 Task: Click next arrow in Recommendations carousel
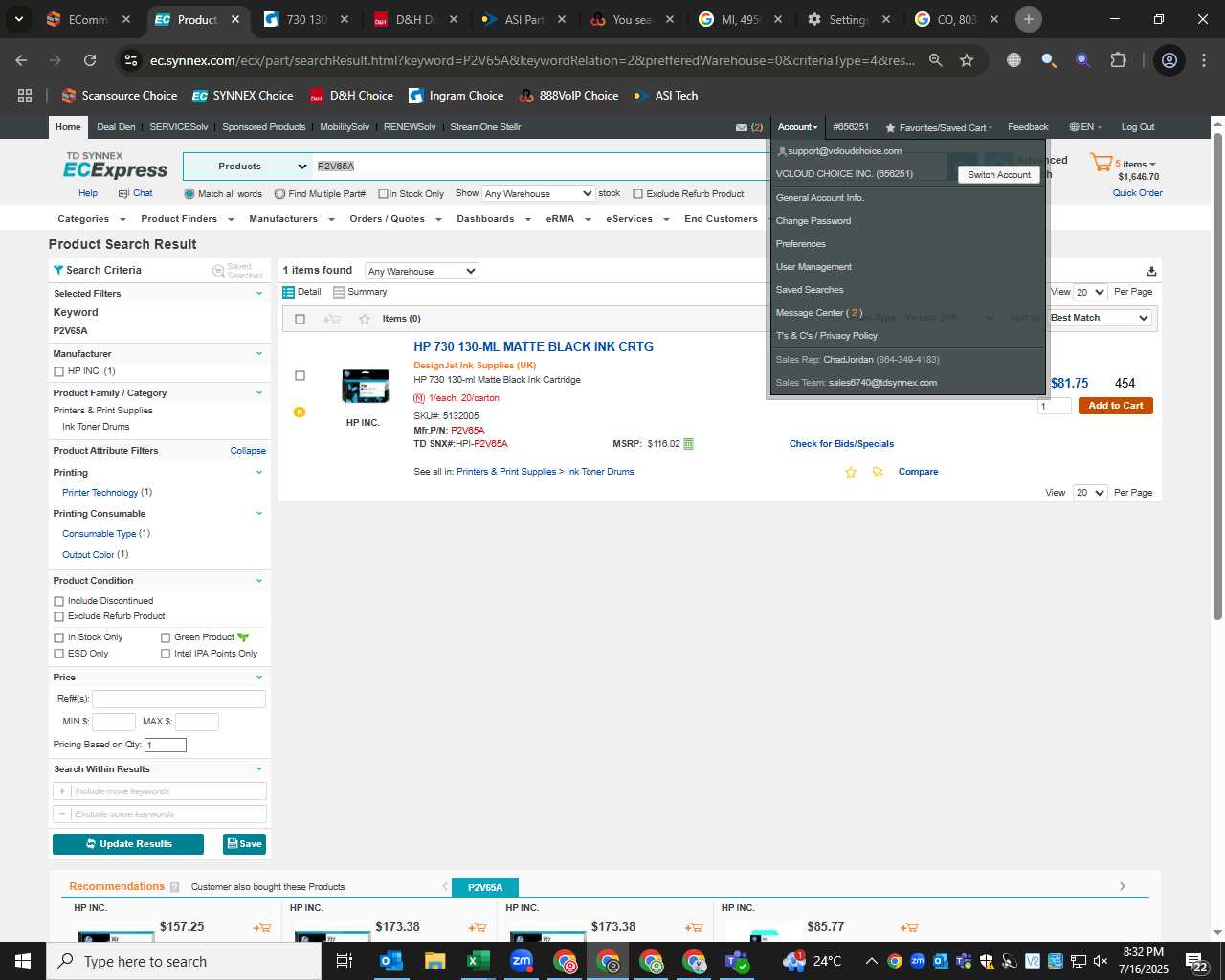(1123, 886)
